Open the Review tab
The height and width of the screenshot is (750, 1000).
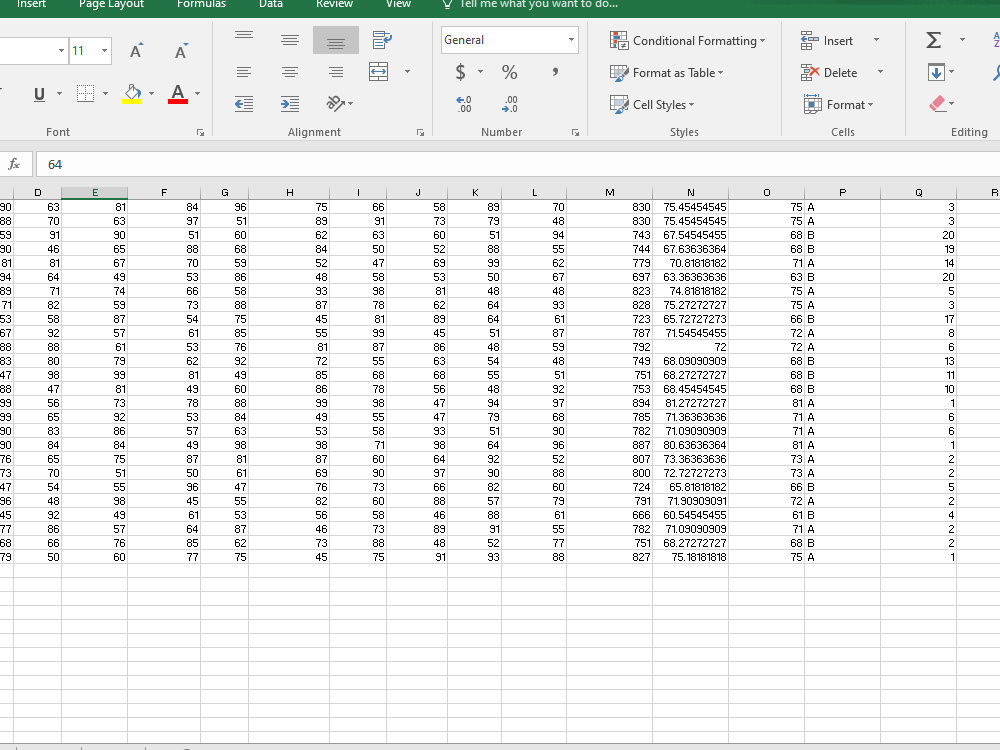(x=334, y=4)
